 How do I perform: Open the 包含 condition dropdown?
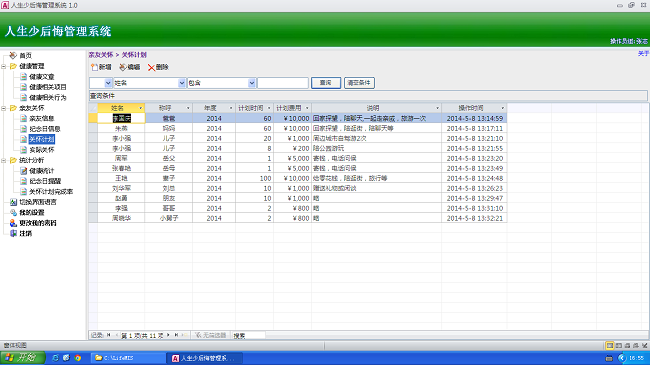click(252, 83)
